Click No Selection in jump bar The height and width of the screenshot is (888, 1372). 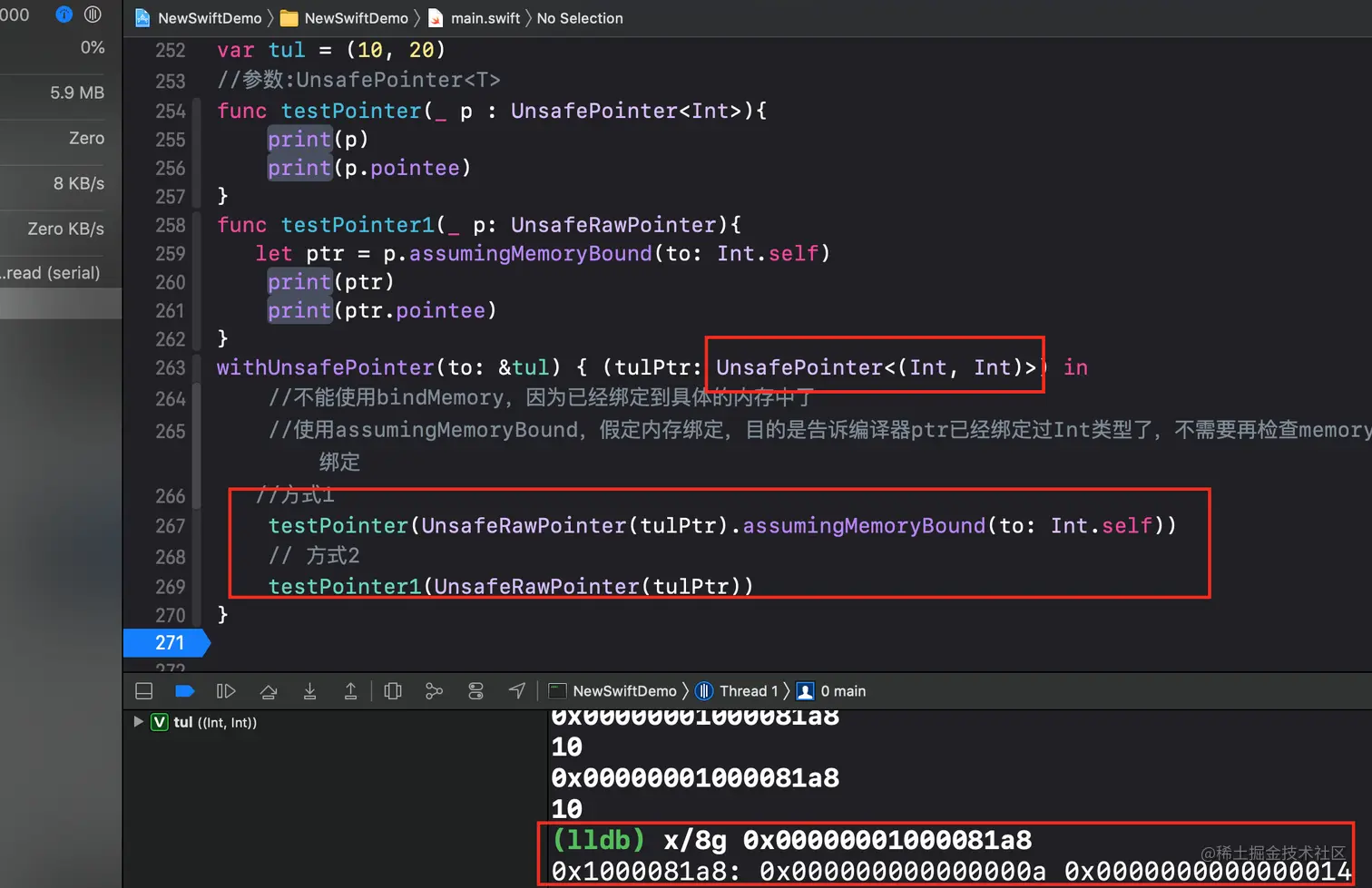pos(580,18)
